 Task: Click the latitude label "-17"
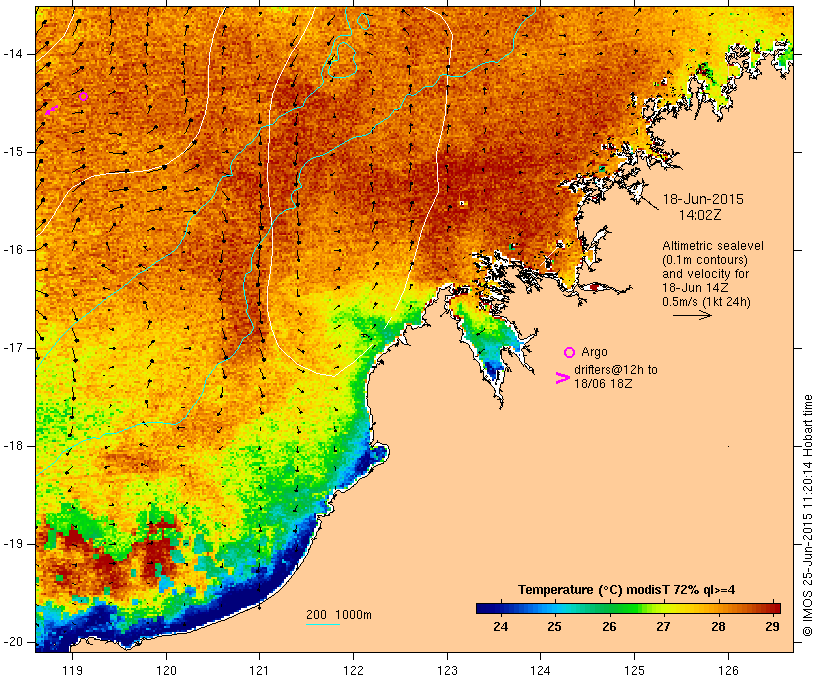coord(13,348)
